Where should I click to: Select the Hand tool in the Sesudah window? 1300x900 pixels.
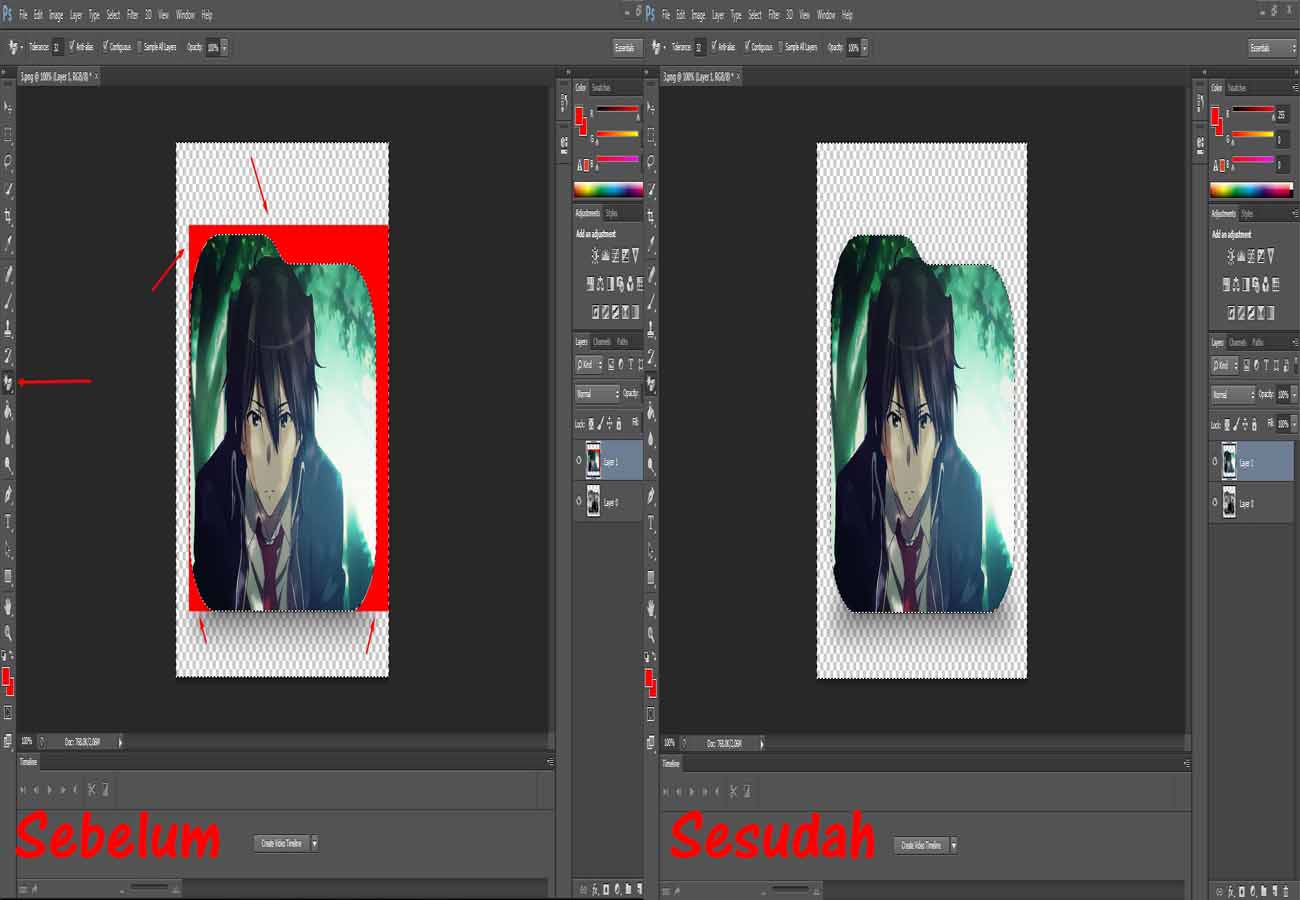(x=651, y=607)
